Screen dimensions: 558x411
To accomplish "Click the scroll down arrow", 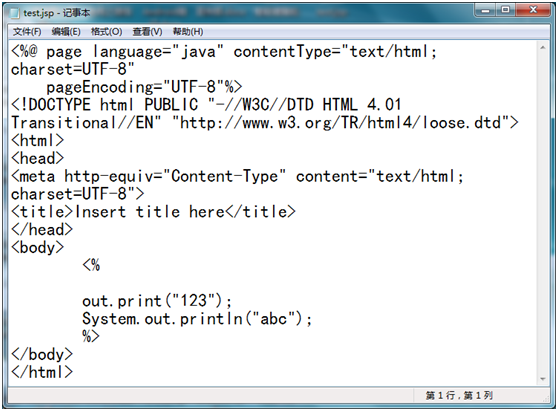I will 543,379.
